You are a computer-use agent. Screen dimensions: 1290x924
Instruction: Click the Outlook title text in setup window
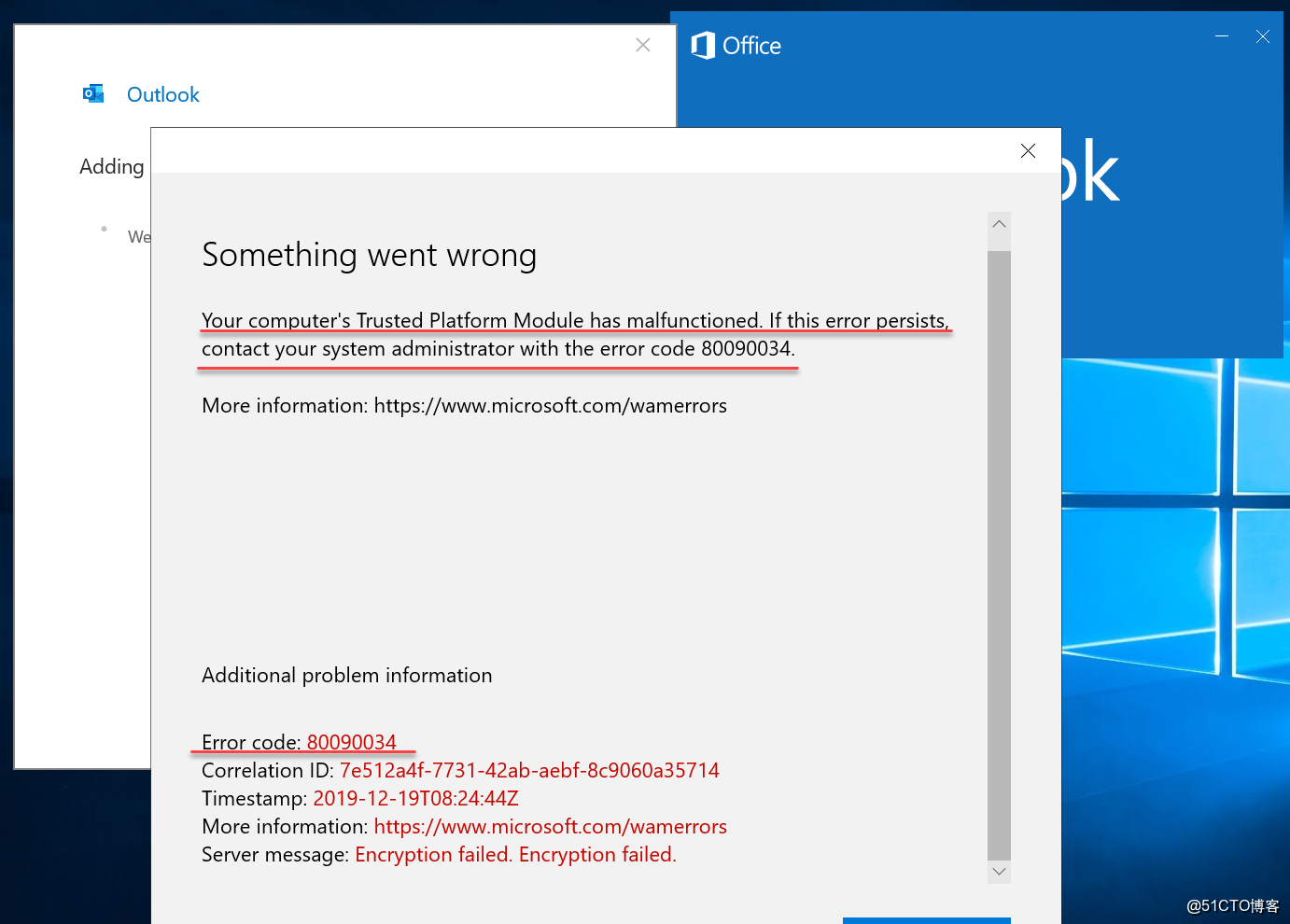pos(163,94)
